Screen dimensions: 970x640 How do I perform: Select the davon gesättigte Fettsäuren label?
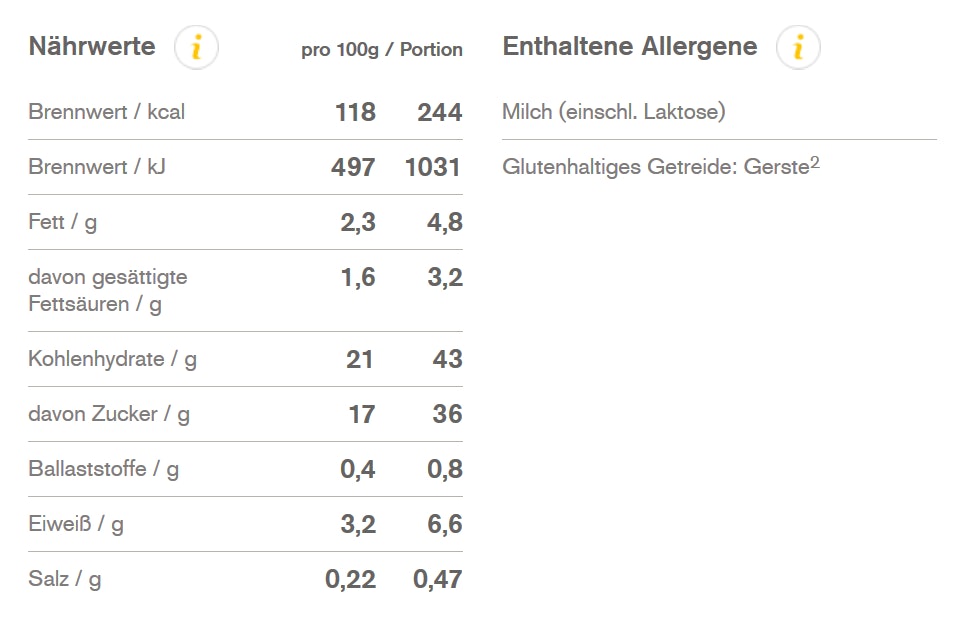(x=108, y=290)
